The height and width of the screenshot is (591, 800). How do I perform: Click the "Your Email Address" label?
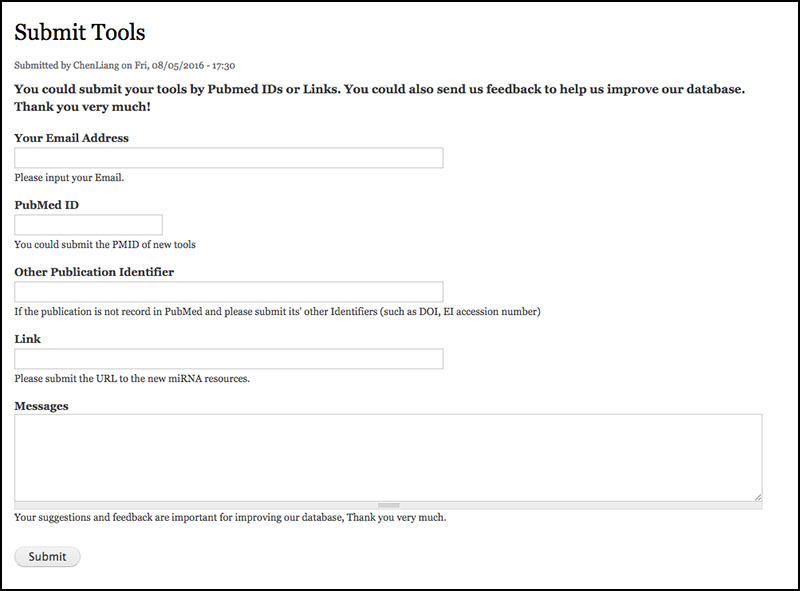click(x=71, y=138)
